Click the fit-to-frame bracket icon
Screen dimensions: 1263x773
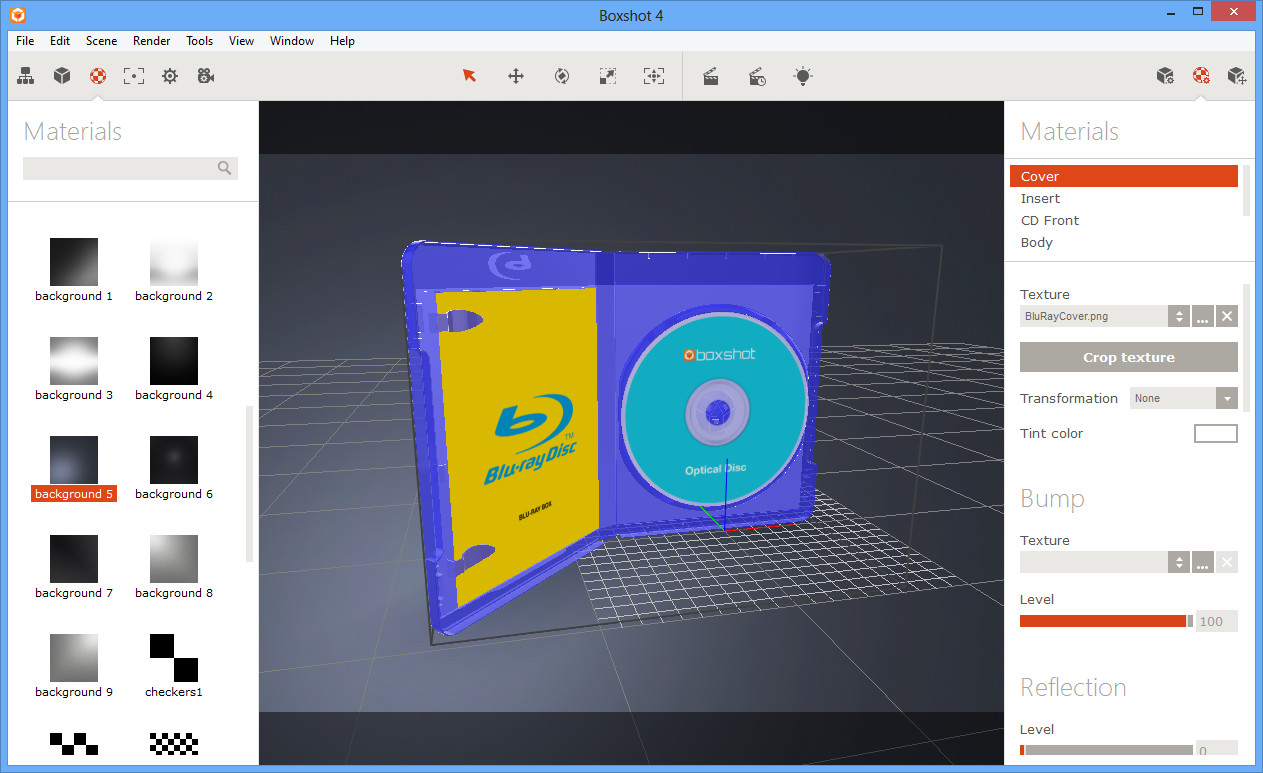click(134, 76)
